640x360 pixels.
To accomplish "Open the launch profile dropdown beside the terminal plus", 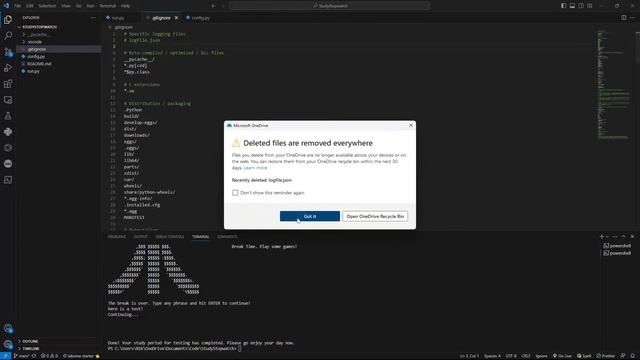I will [x=608, y=237].
